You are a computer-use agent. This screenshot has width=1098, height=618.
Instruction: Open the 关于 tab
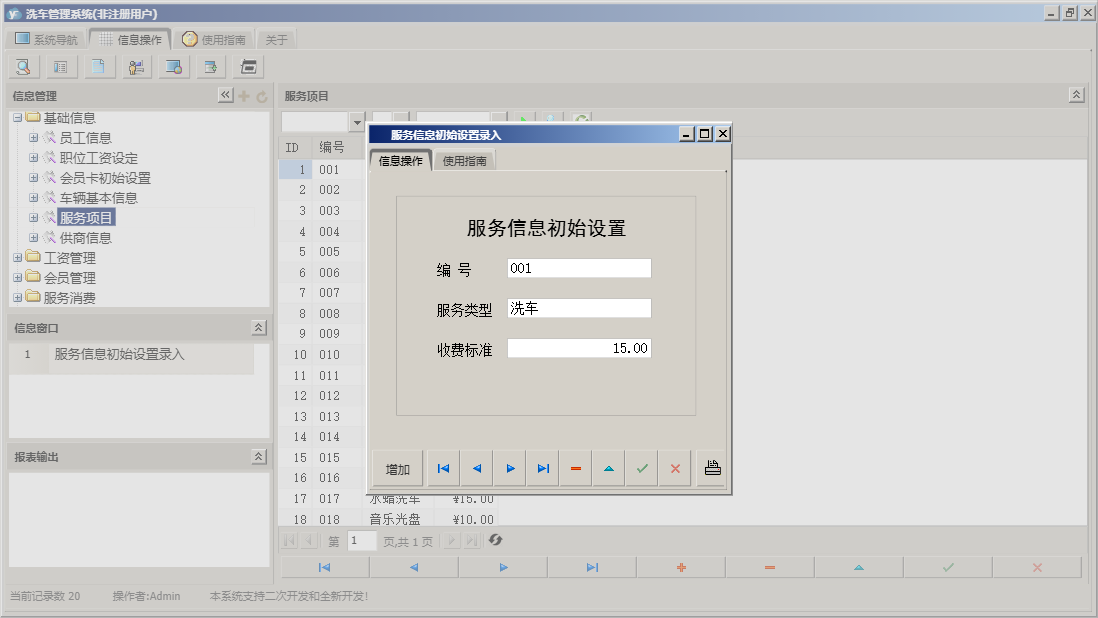click(x=277, y=39)
